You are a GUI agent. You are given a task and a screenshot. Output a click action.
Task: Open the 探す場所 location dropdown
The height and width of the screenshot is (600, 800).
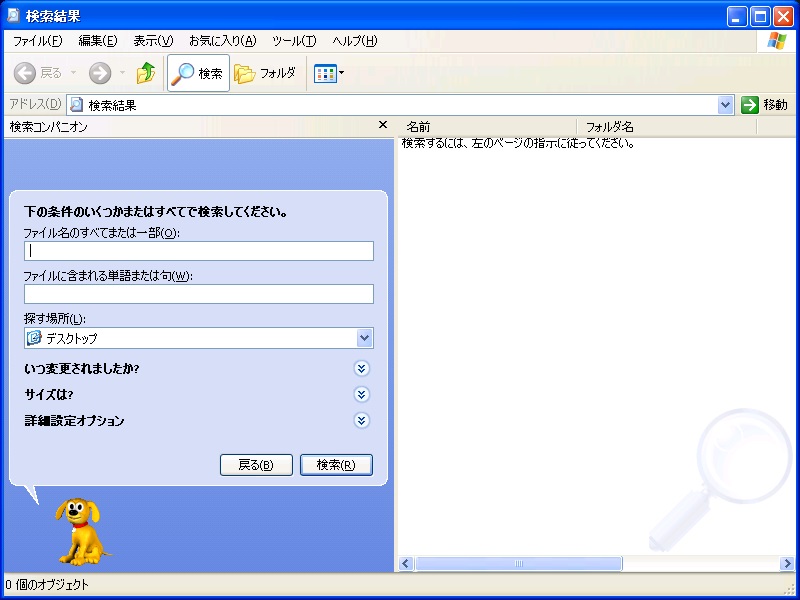[364, 338]
